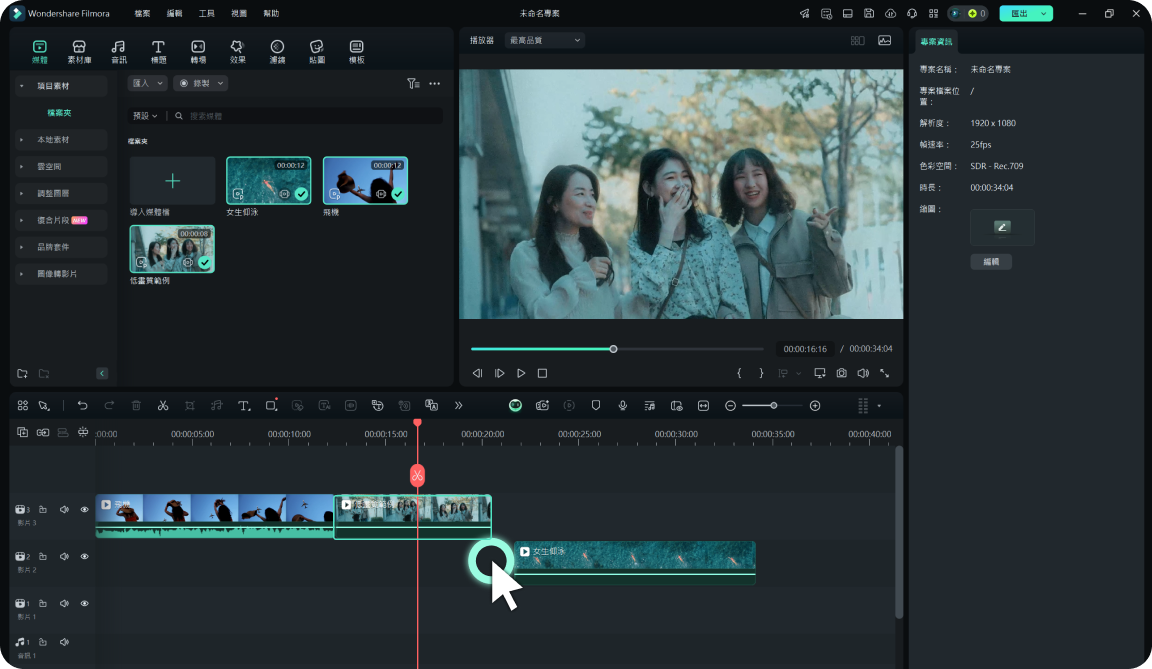Click the undo arrow in timeline toolbar

point(82,405)
